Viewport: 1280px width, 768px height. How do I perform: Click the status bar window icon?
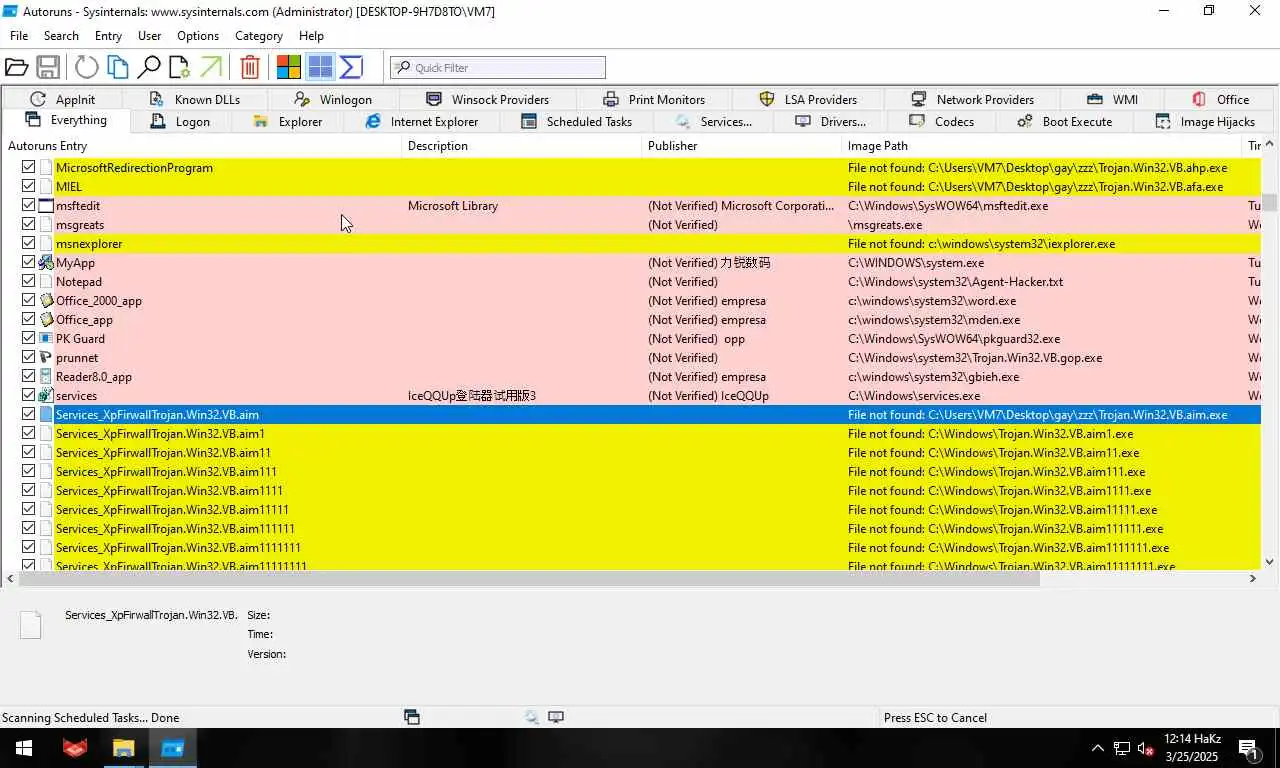(x=412, y=717)
